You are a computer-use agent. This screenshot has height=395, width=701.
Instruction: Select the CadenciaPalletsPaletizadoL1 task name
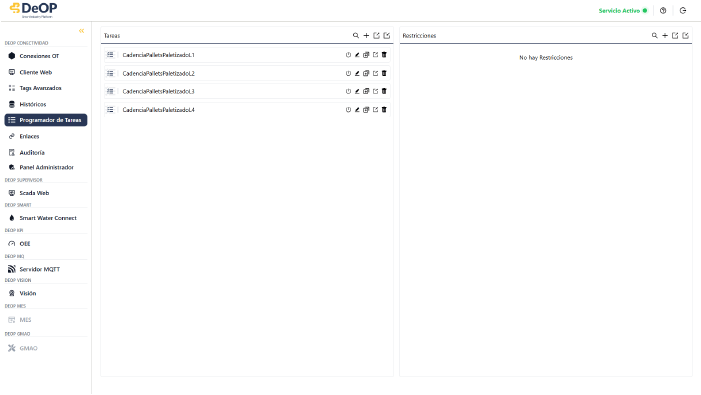point(159,55)
